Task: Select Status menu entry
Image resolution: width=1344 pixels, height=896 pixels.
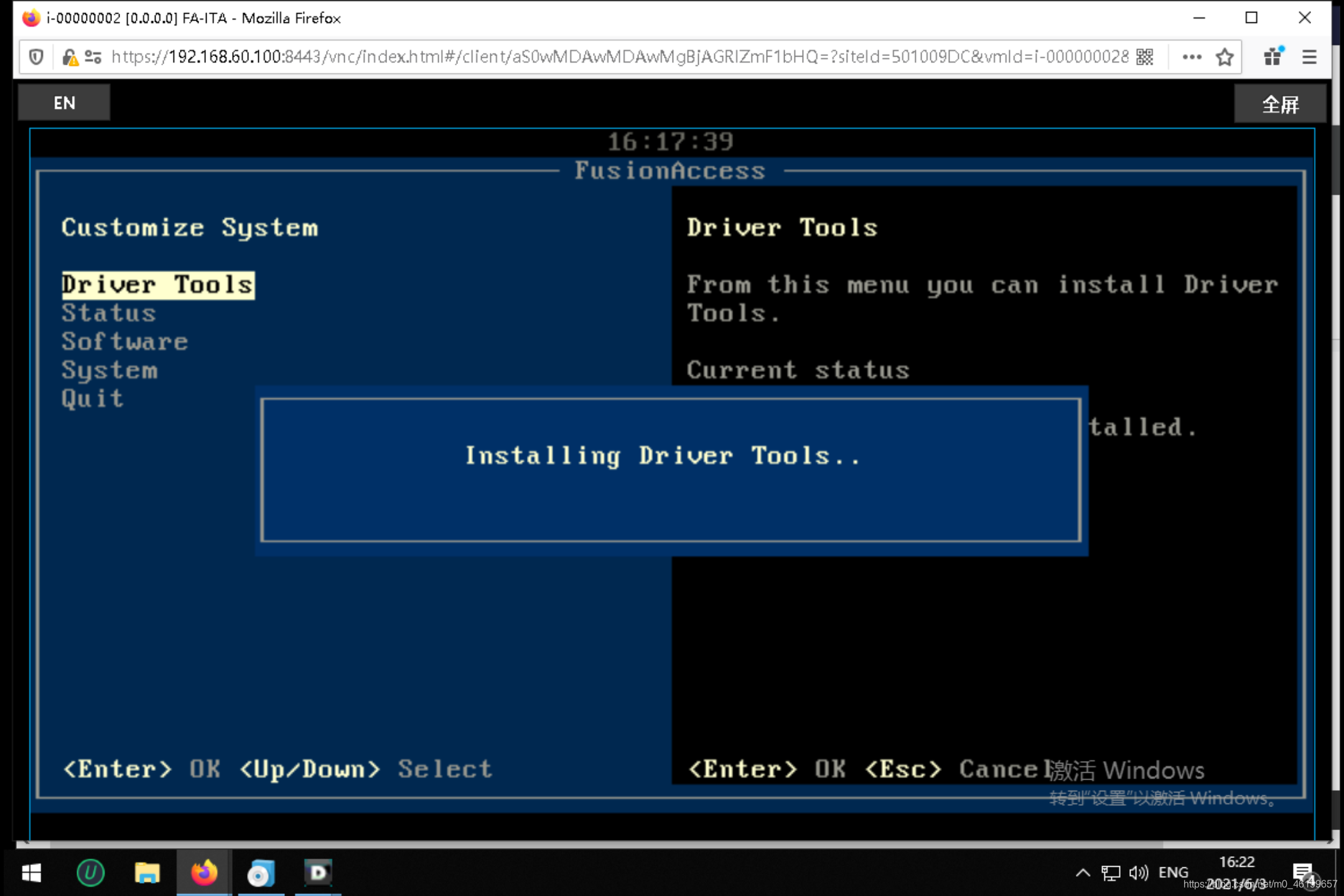Action: [109, 313]
